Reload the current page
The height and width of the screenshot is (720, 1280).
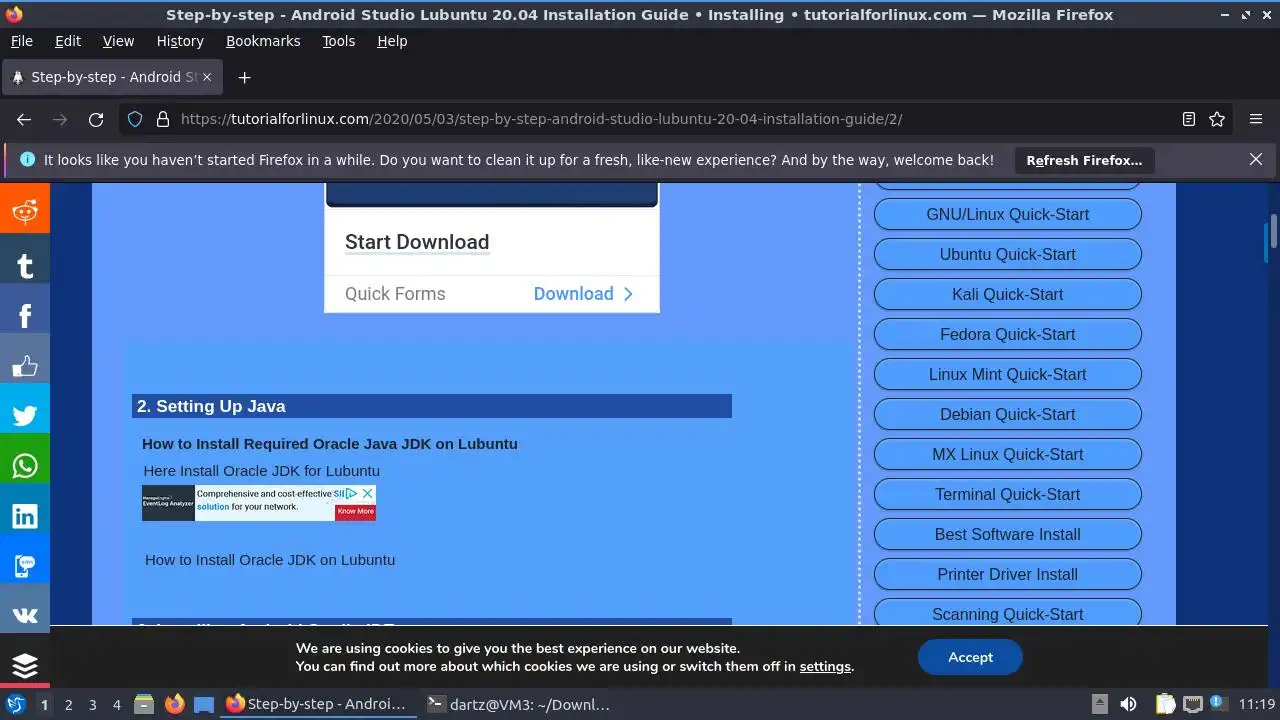coord(96,119)
